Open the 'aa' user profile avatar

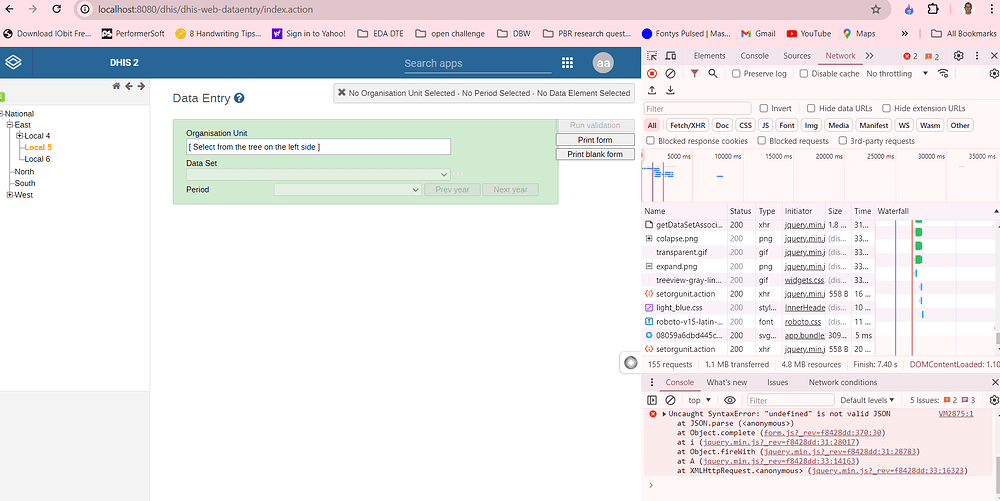tap(603, 62)
